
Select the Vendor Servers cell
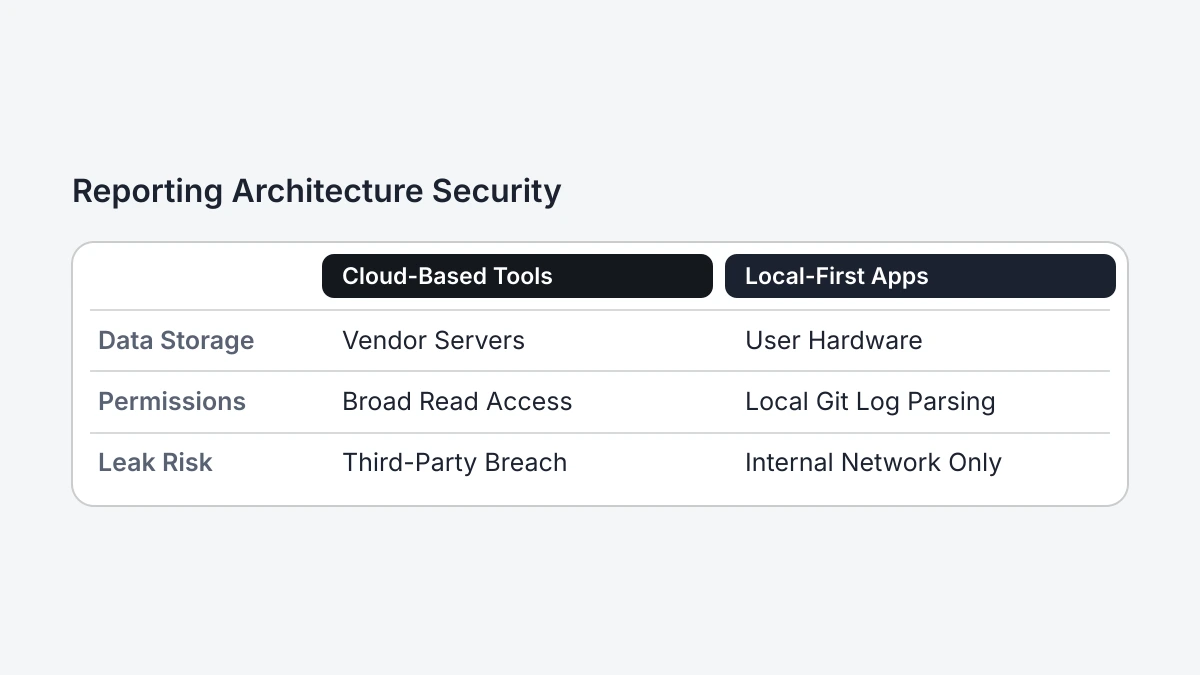433,341
